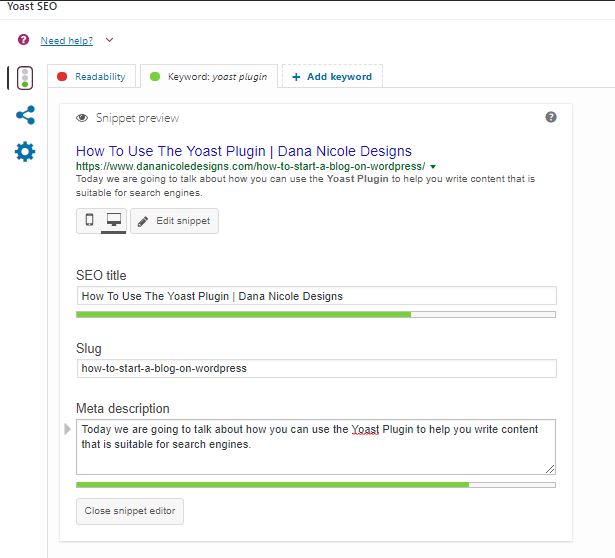Click the meta description length progress bar
Screen dimensions: 615x558
click(x=316, y=485)
